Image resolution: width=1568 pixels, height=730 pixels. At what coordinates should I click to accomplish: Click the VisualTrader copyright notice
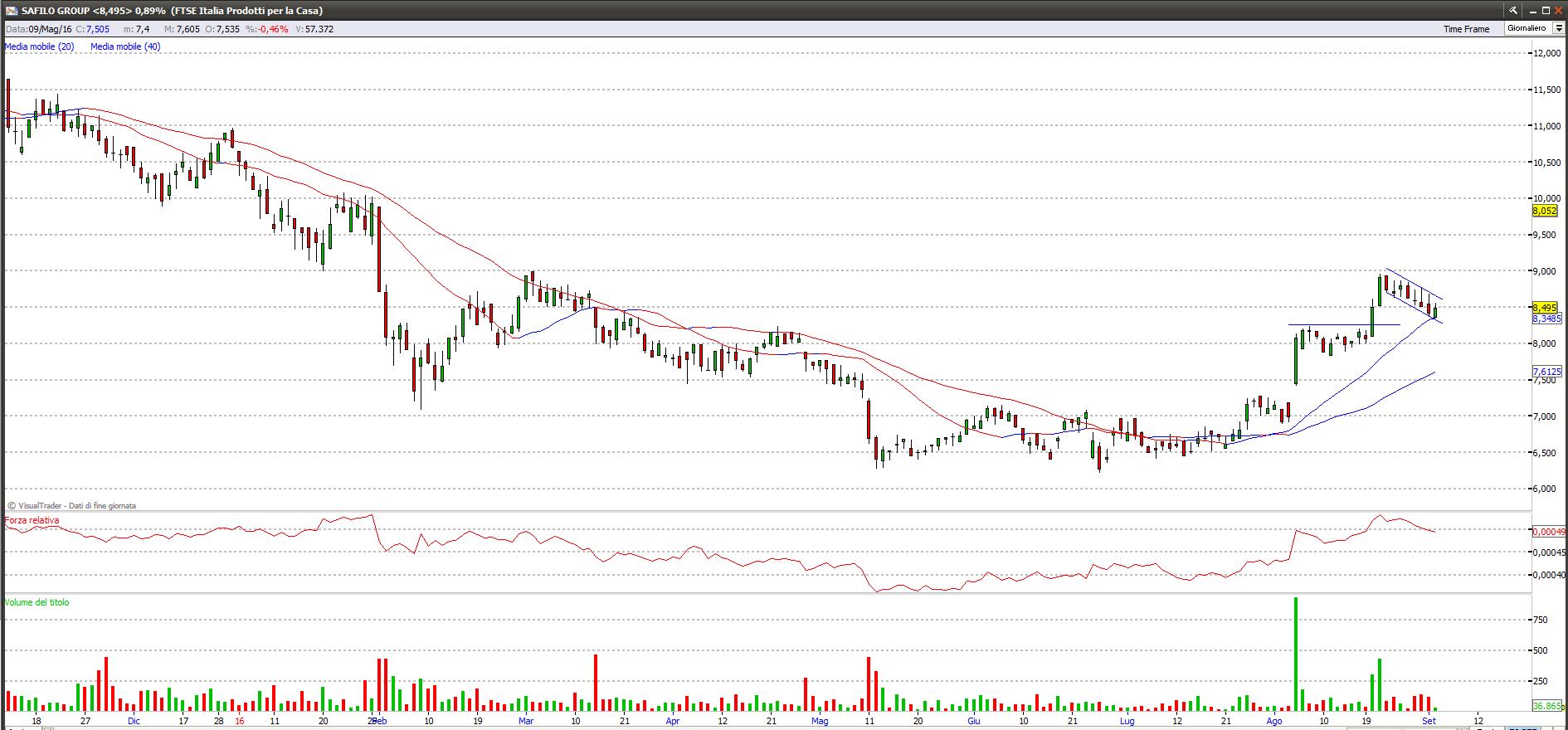click(72, 505)
